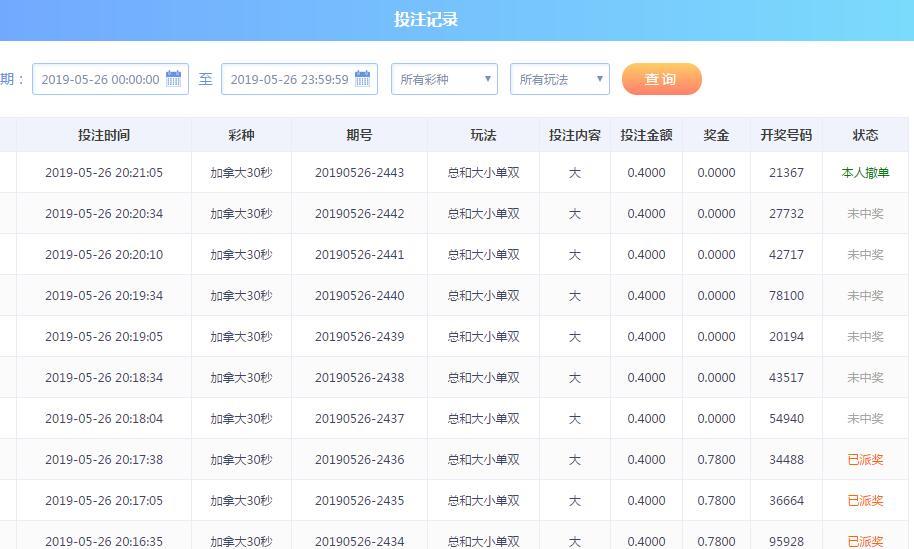Click the 本人撤单 status in row 2443

pyautogui.click(x=865, y=173)
